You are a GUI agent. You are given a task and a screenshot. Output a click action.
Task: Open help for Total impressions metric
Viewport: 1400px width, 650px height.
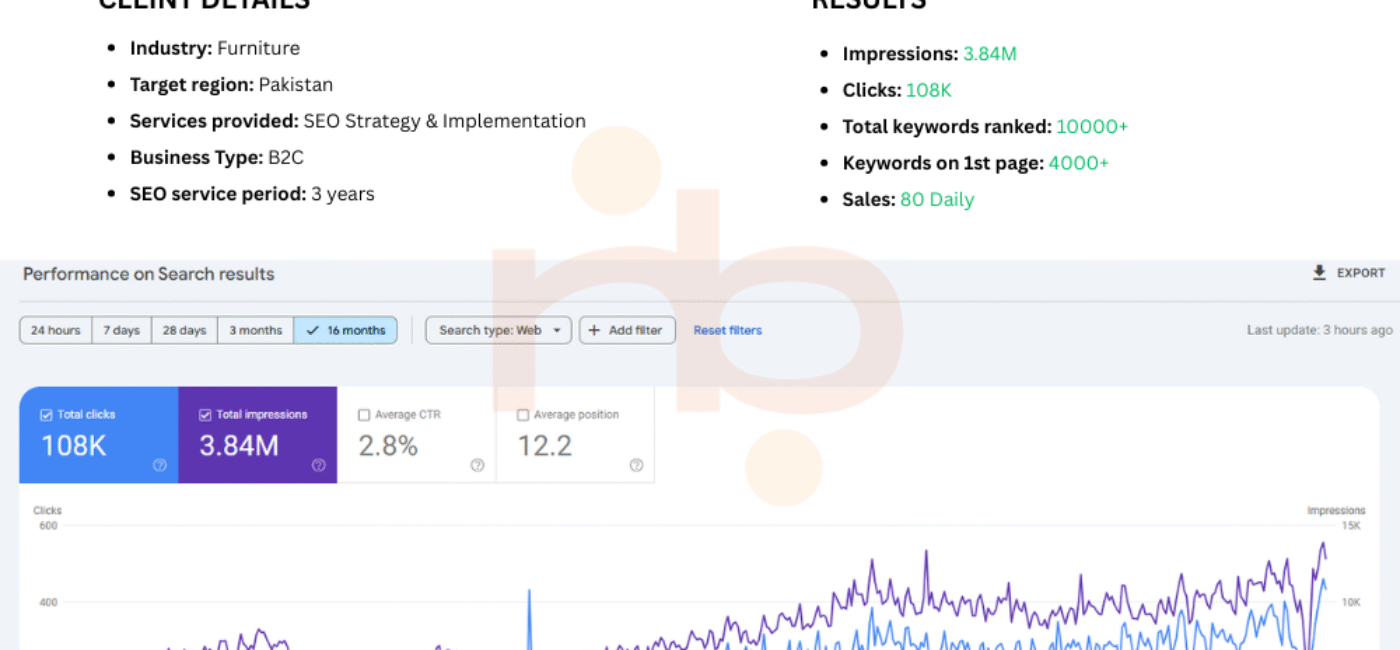[x=319, y=465]
